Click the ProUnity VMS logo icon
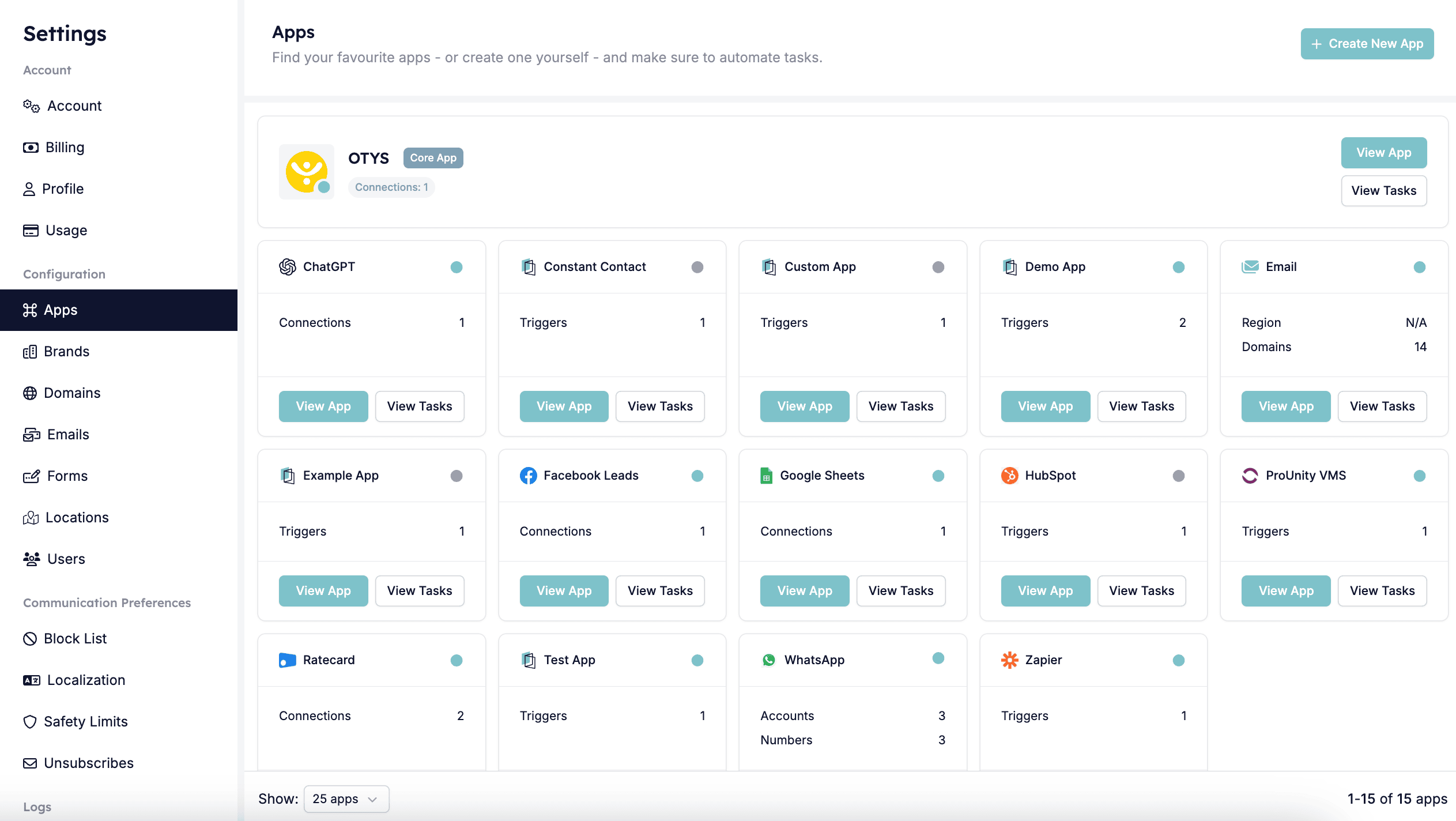1456x821 pixels. click(x=1250, y=476)
